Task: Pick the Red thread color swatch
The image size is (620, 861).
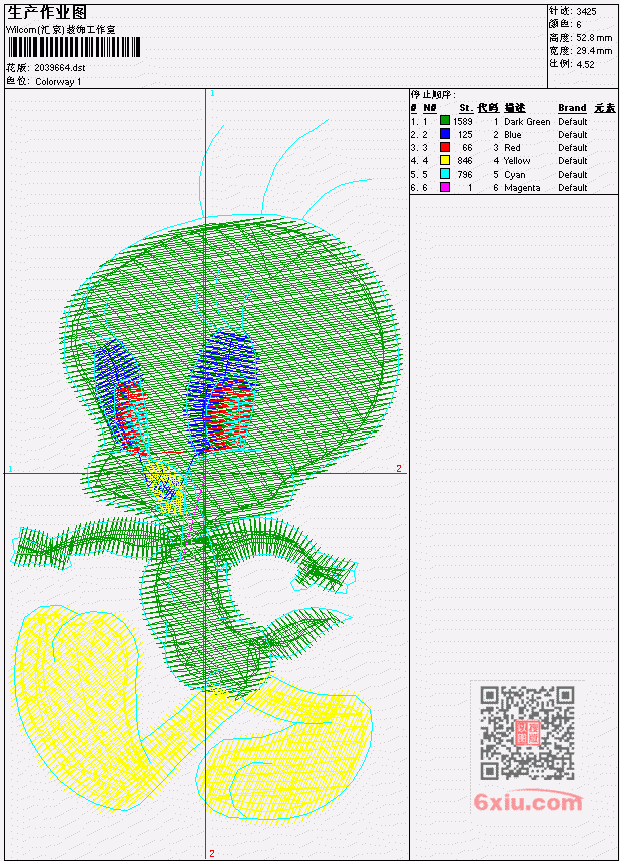Action: tap(445, 147)
